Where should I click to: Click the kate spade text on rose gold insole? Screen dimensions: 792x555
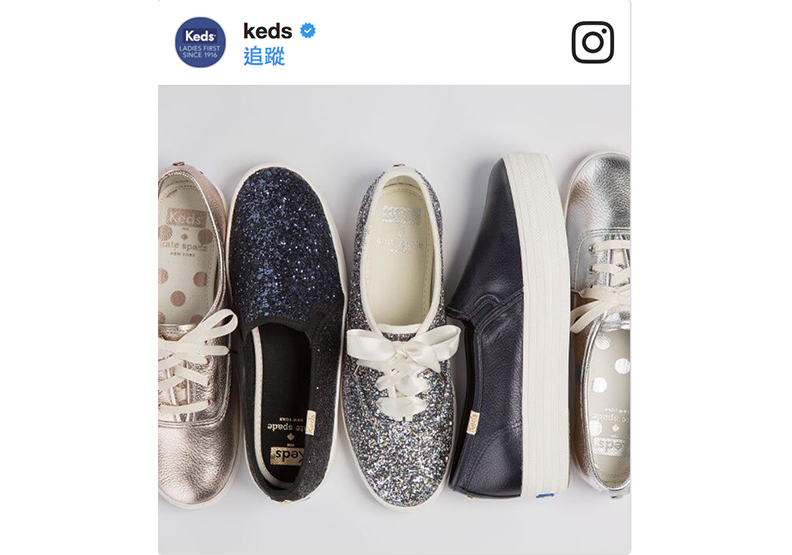point(183,246)
